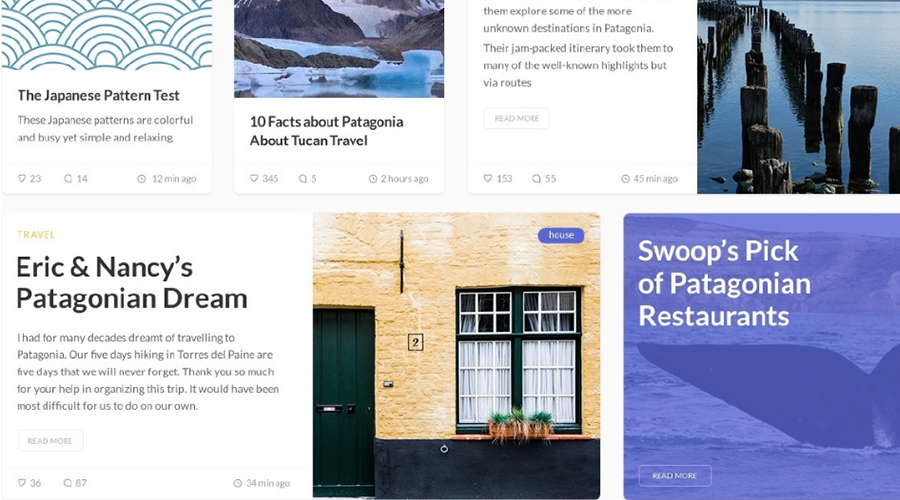The width and height of the screenshot is (900, 500).
Task: Click clock icon beside 45 min ago
Action: (x=625, y=179)
